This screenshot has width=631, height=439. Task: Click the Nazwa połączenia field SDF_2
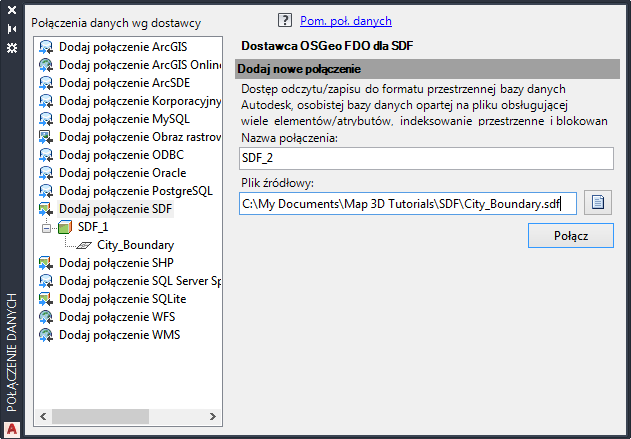426,158
